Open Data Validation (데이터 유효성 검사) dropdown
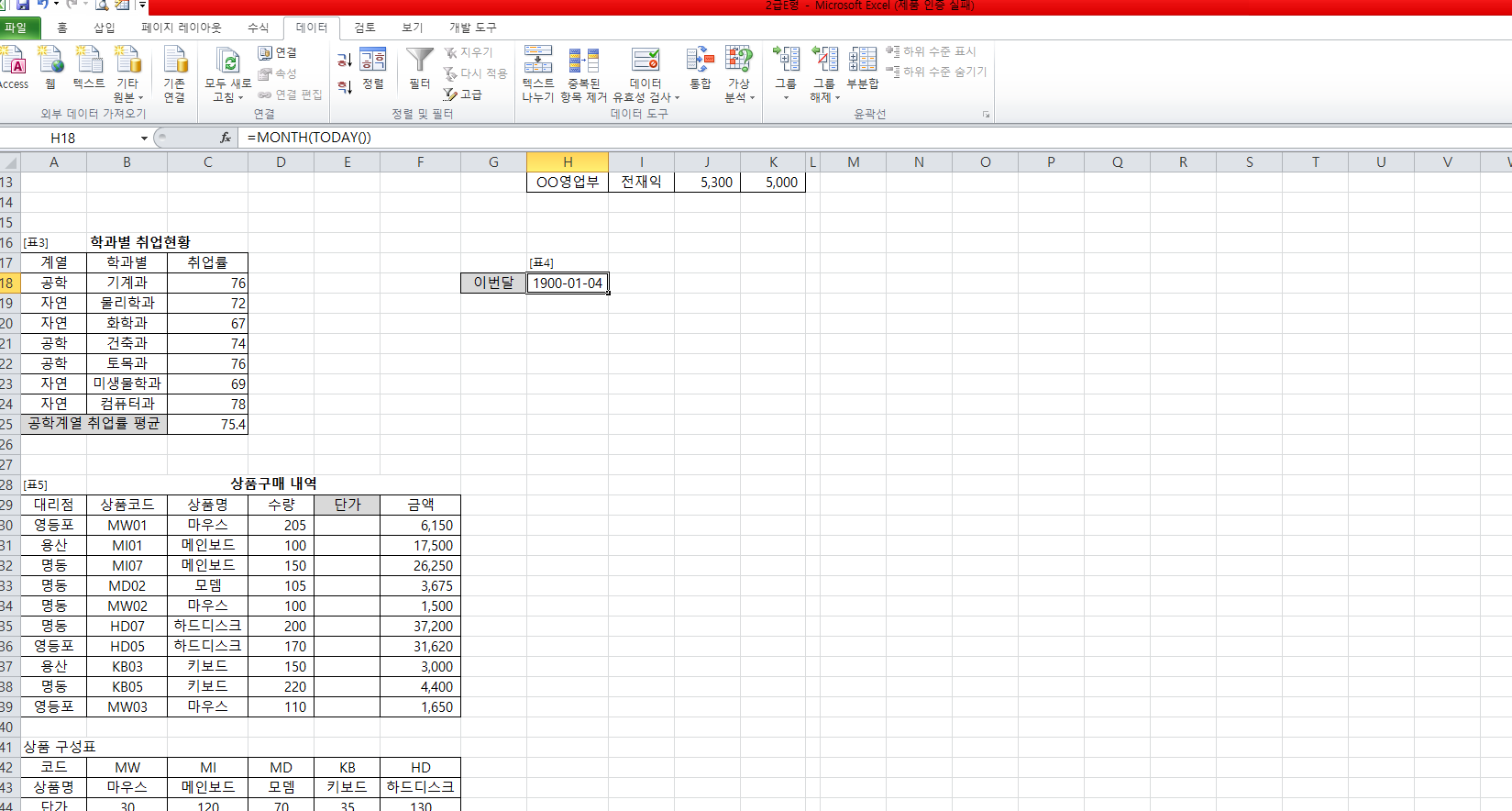 click(x=677, y=98)
